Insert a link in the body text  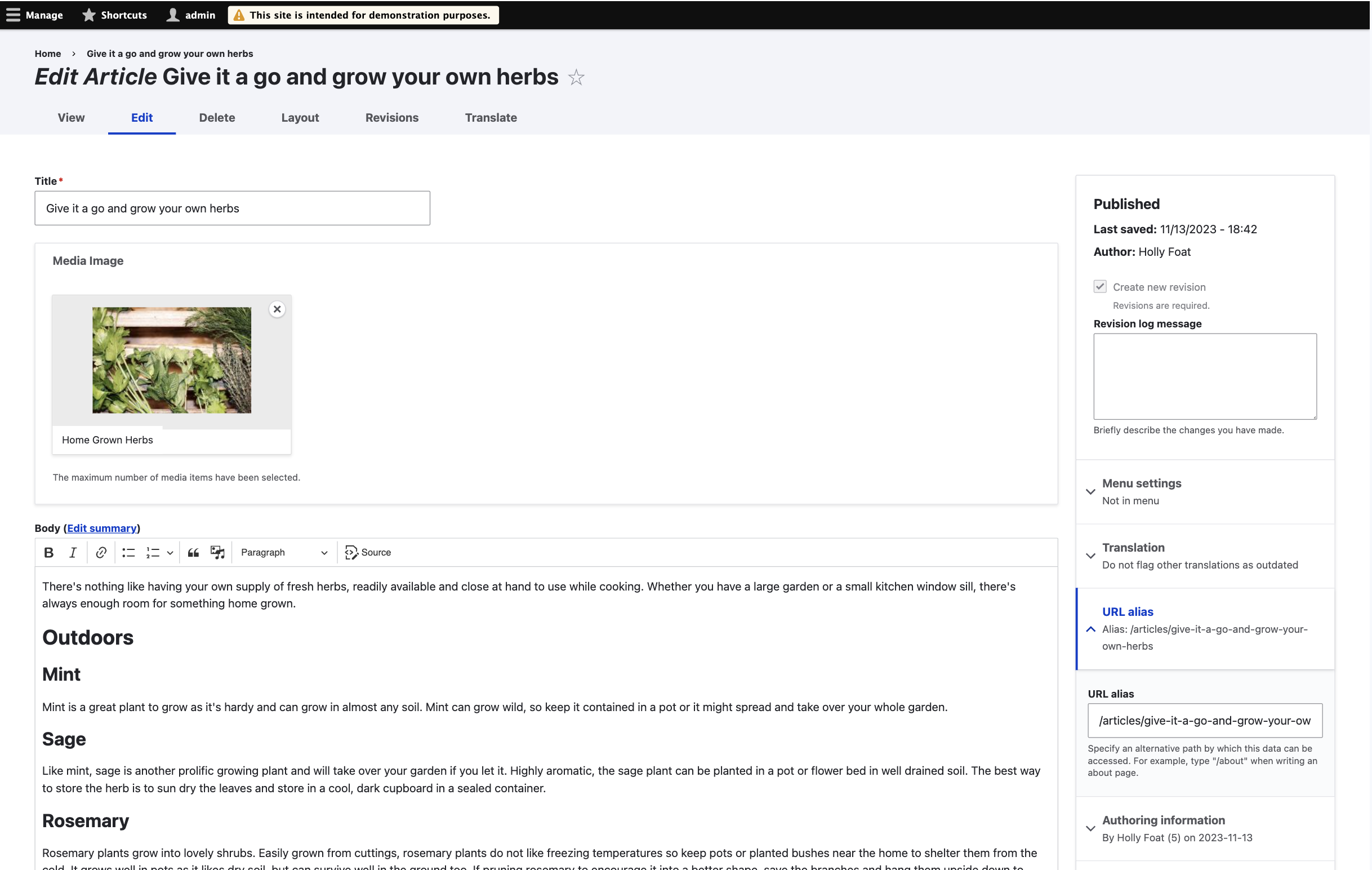pos(101,552)
